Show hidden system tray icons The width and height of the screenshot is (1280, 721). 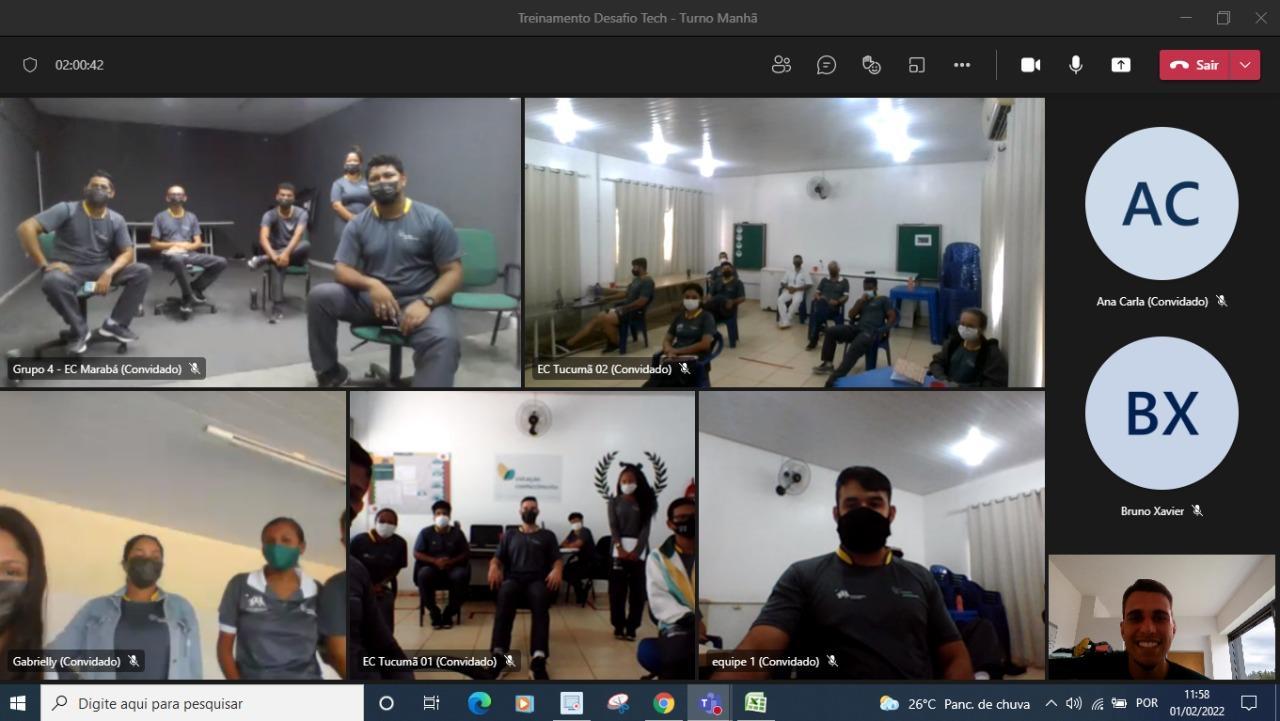(x=1050, y=703)
